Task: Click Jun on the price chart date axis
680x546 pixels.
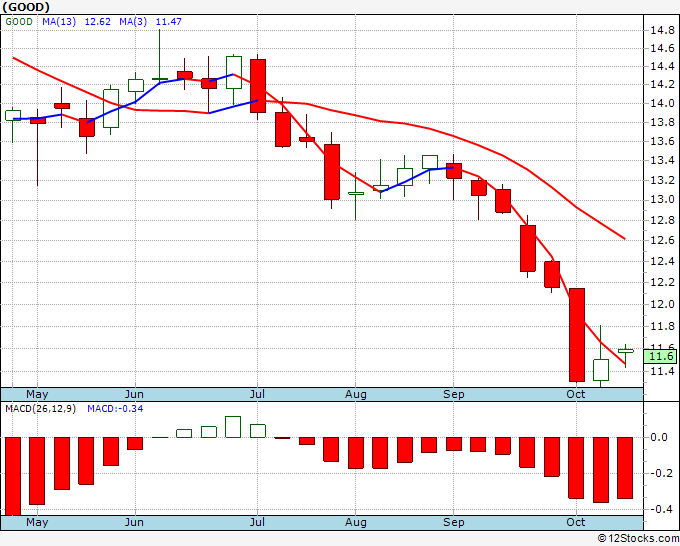Action: (134, 394)
